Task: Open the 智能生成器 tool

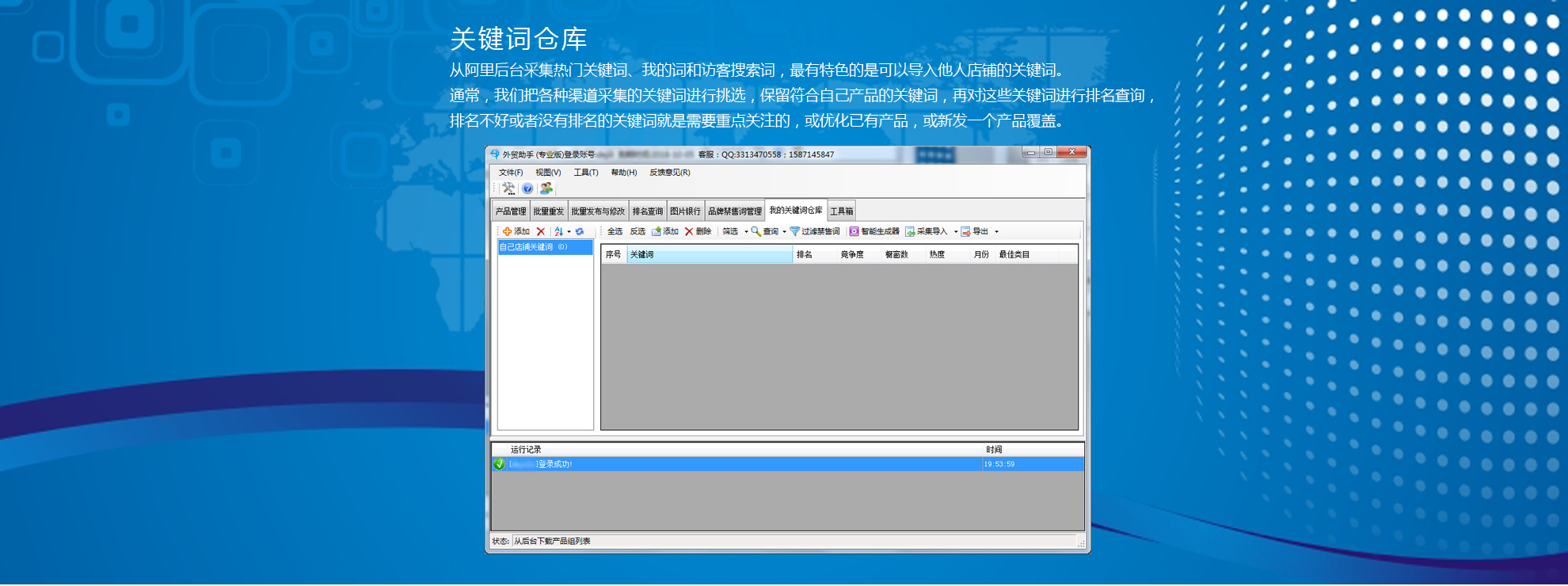Action: [x=874, y=232]
